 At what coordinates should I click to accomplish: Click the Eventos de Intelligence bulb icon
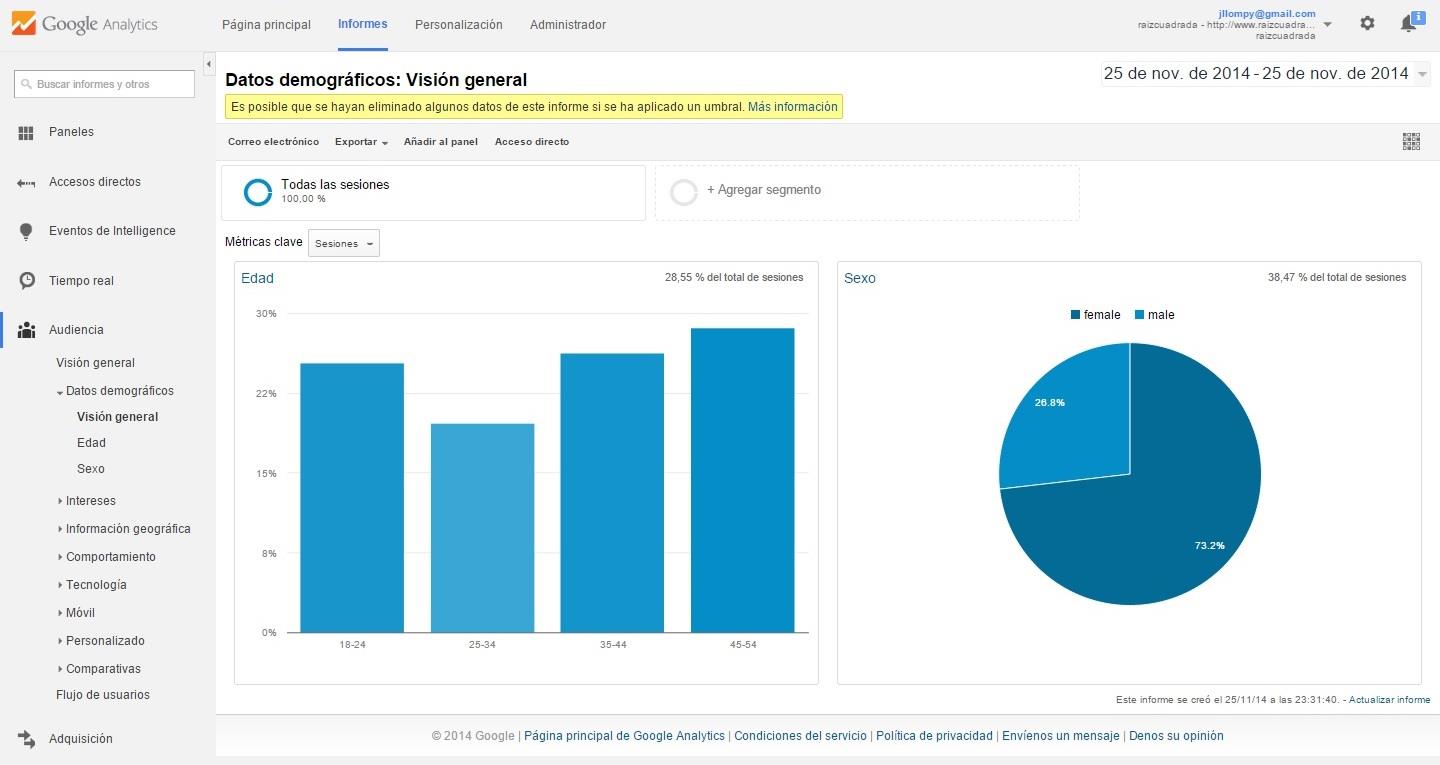27,231
